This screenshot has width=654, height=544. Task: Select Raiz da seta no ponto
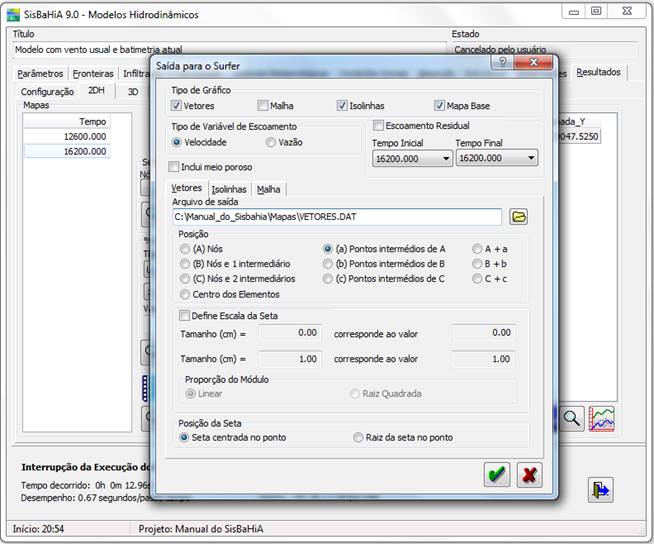[x=358, y=437]
